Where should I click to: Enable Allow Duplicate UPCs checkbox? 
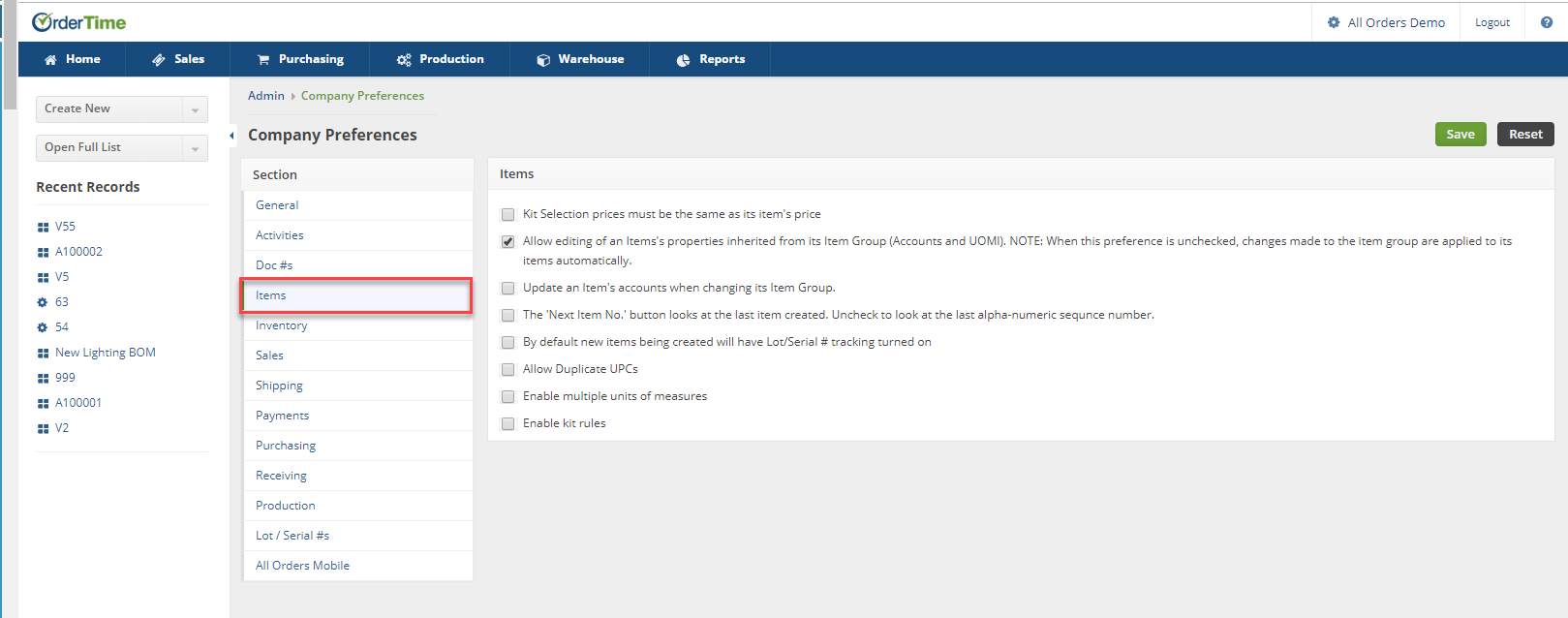507,369
